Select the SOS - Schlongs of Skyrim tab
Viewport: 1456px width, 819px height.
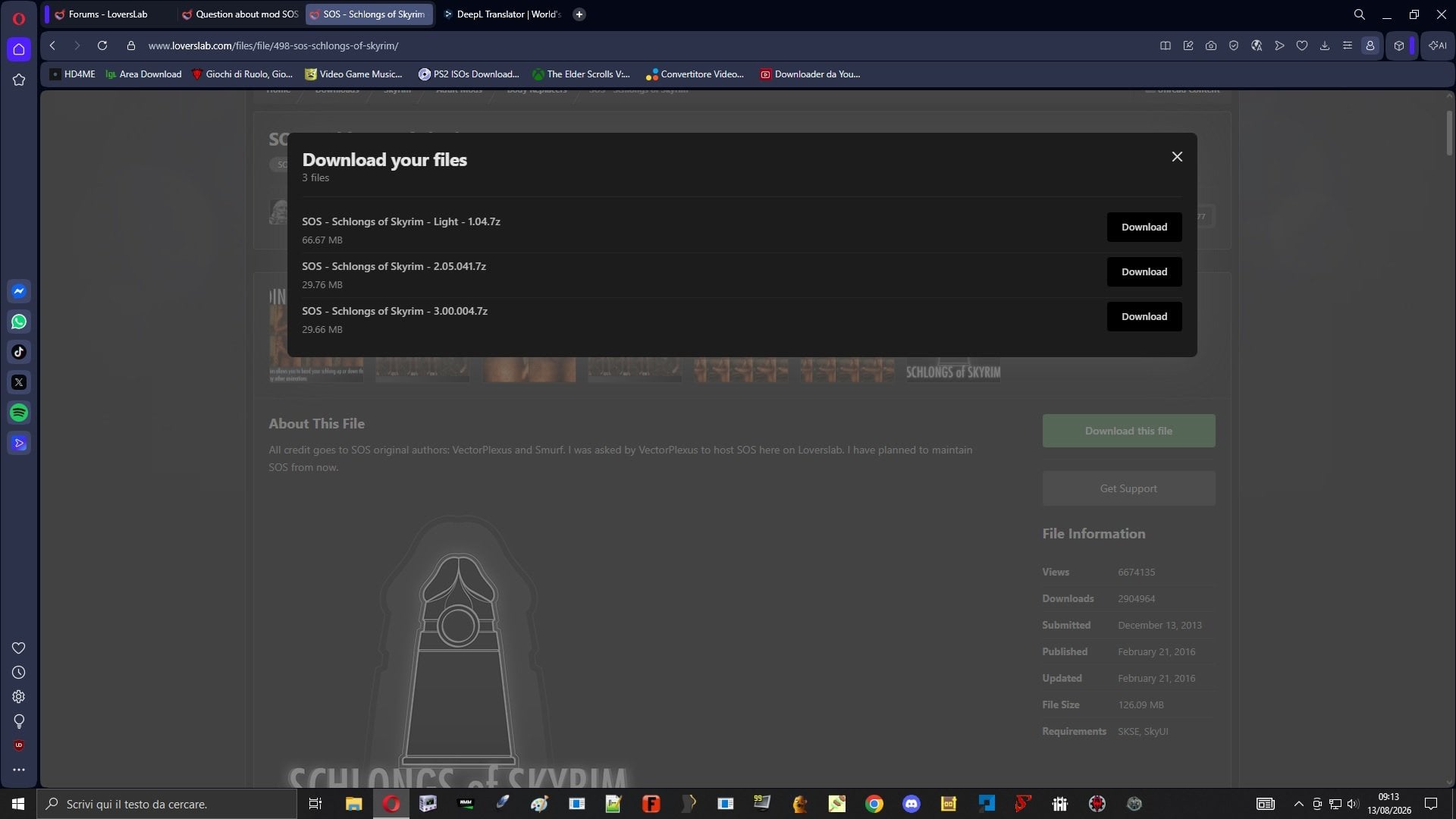click(370, 14)
